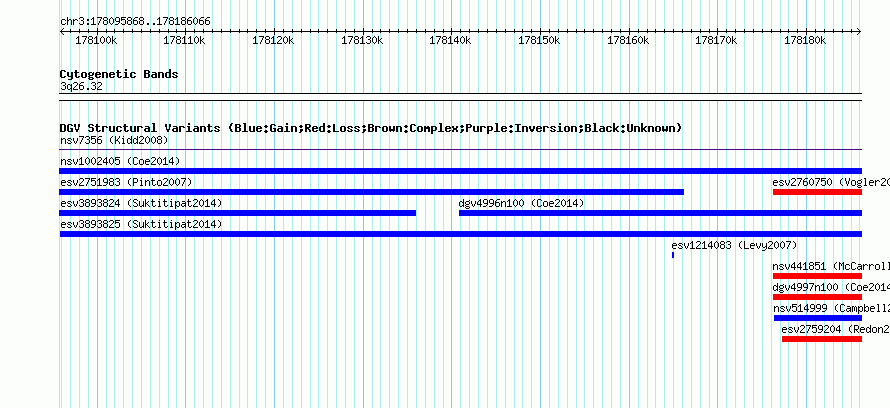Image resolution: width=890 pixels, height=408 pixels.
Task: Open the dgv4997n100 (Coe2014) label
Action: (831, 287)
